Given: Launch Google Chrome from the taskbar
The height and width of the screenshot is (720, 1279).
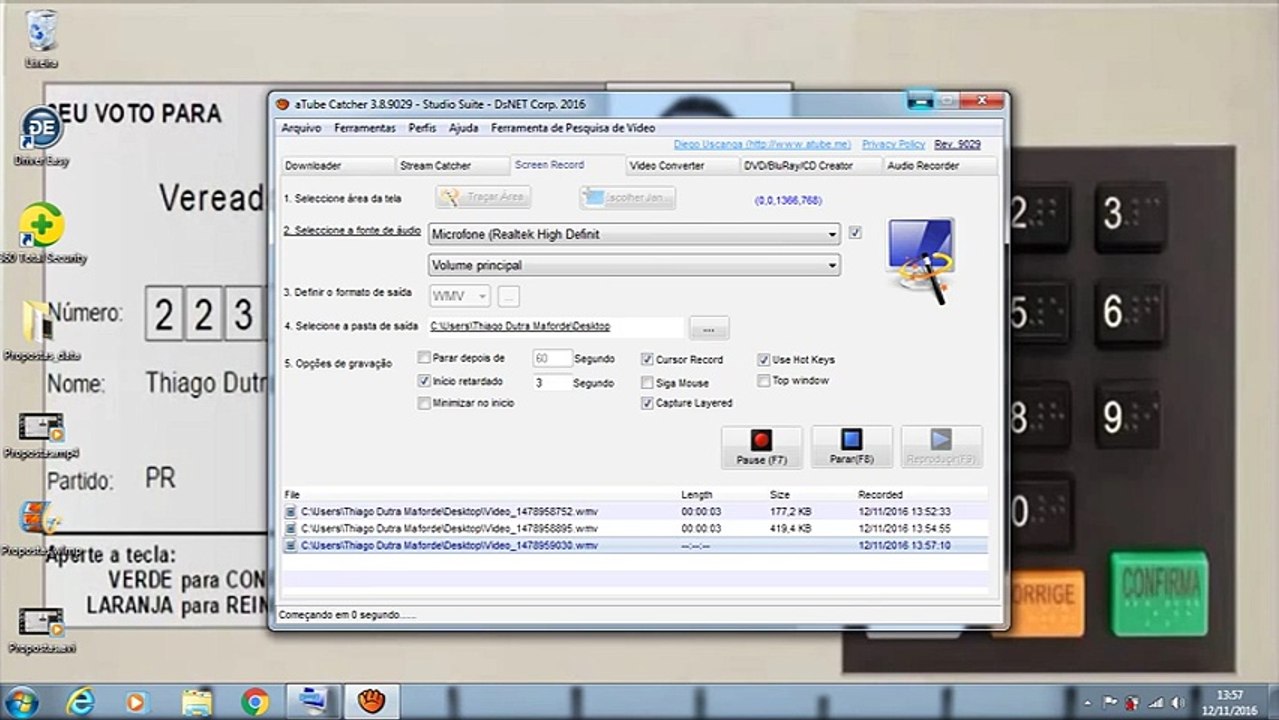Looking at the screenshot, I should point(255,702).
